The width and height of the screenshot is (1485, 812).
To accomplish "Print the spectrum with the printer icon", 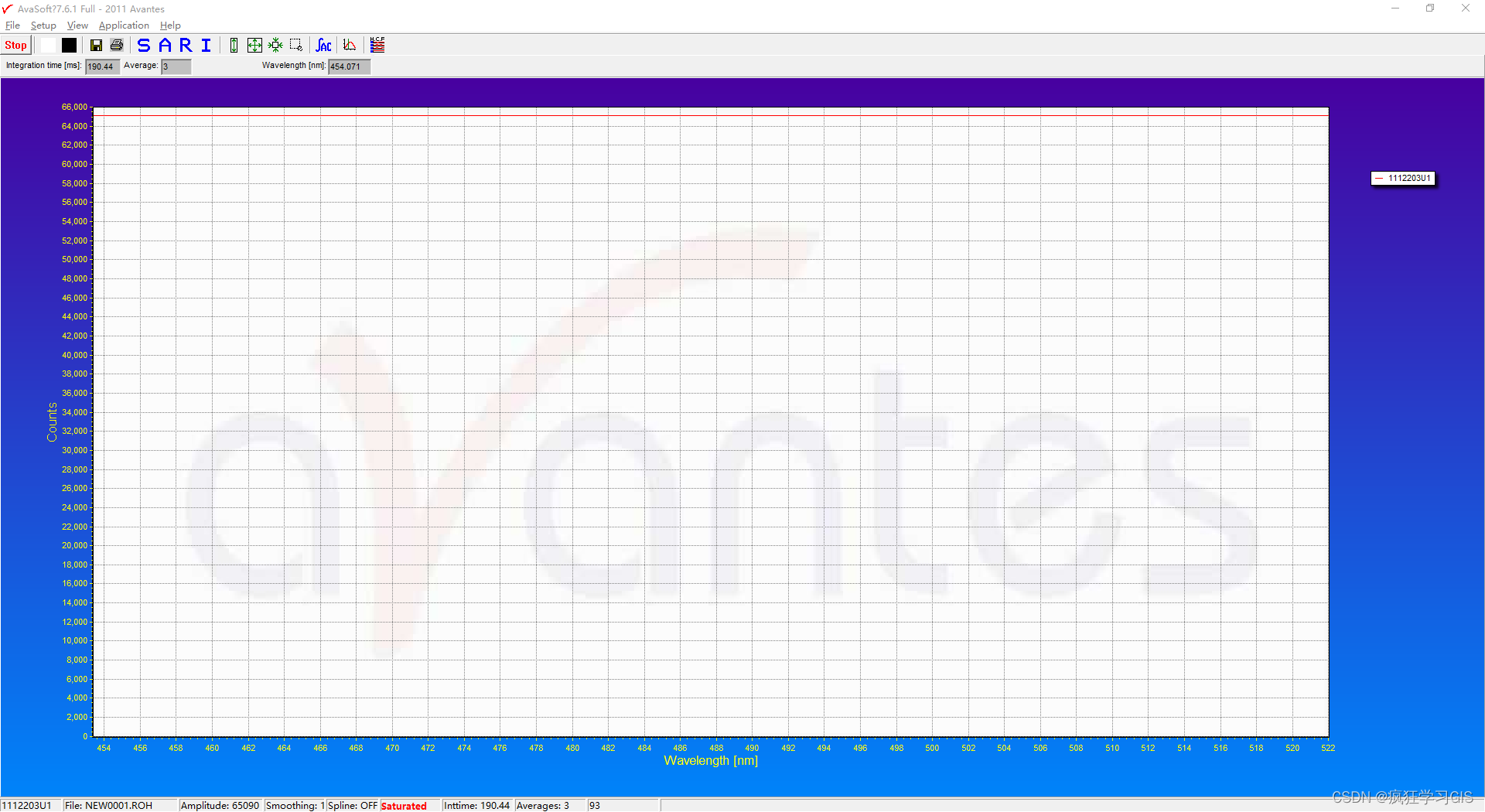I will 117,46.
